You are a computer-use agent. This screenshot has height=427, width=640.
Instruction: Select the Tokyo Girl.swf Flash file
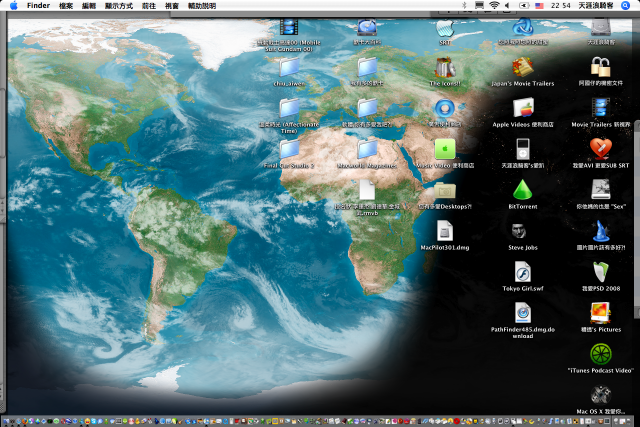pos(523,272)
